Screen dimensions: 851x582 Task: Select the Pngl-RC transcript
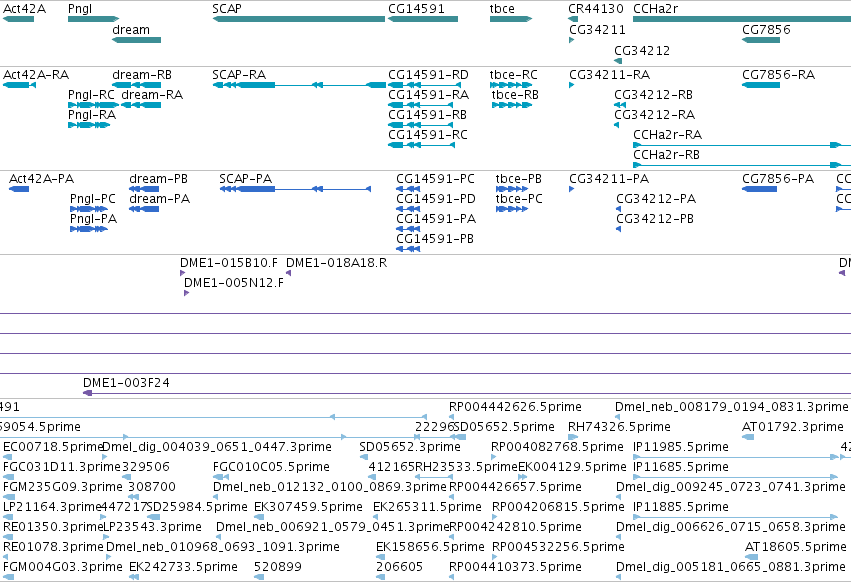(93, 105)
